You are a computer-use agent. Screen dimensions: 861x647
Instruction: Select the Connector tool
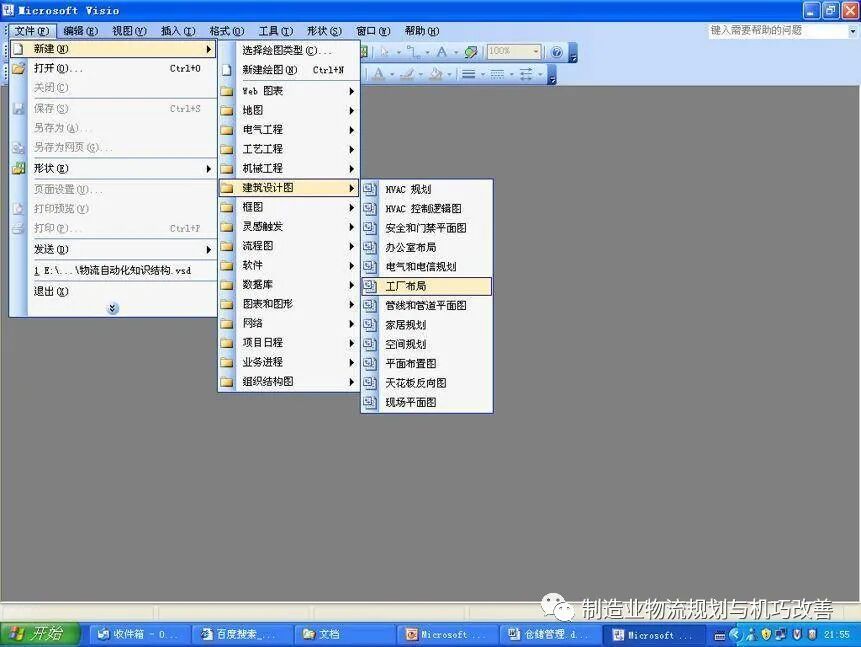click(415, 50)
